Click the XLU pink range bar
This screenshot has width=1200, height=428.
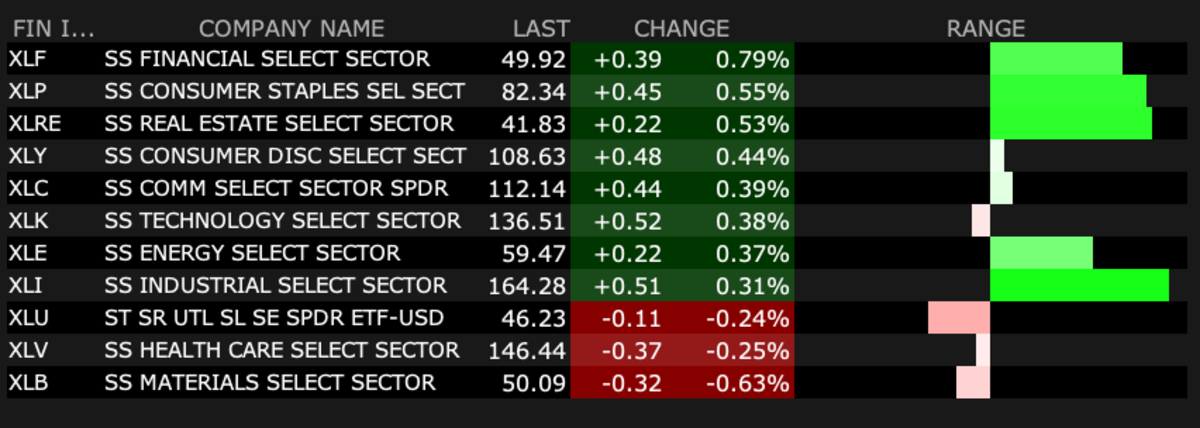point(959,318)
